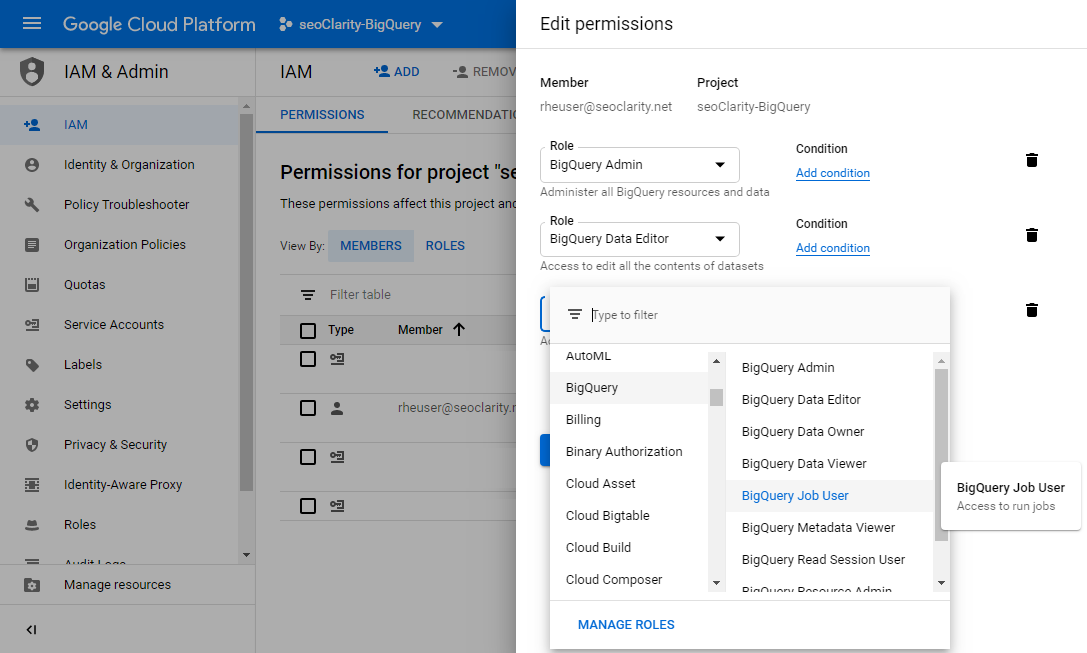Select BigQuery Job User role
Viewport: 1087px width, 653px height.
coord(795,496)
